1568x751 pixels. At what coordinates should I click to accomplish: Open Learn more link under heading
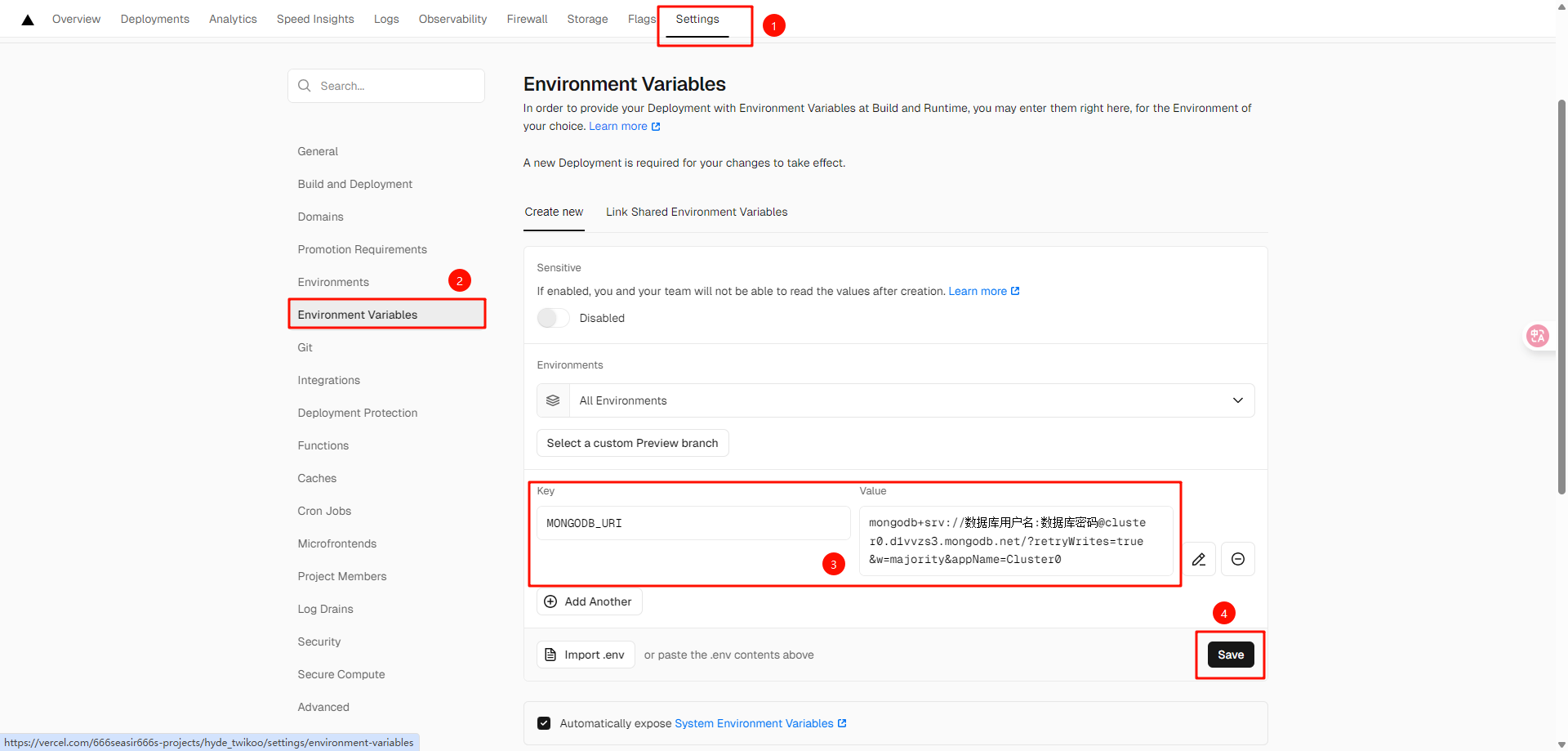click(x=625, y=126)
